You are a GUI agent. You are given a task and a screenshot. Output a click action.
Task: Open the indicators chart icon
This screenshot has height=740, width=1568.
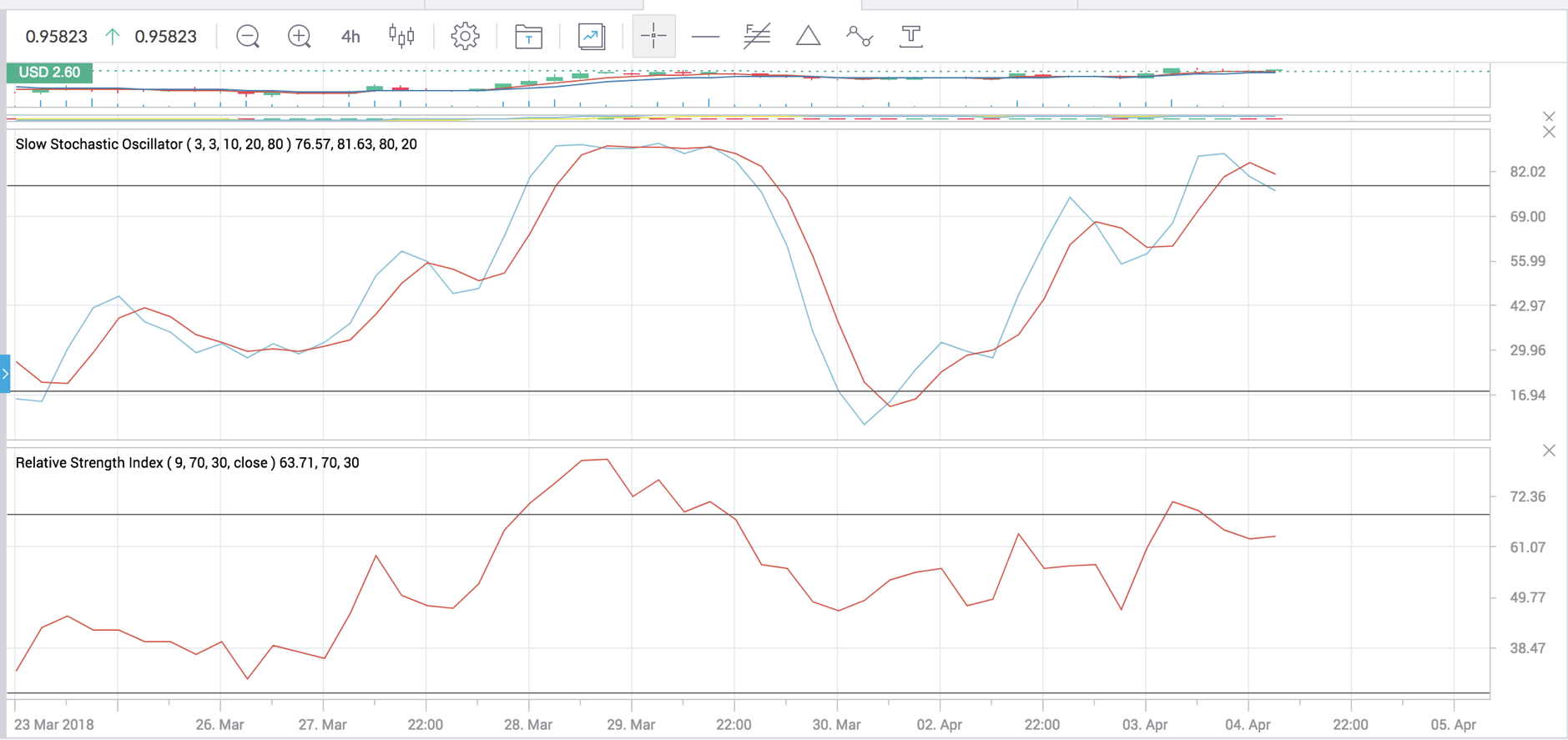592,36
